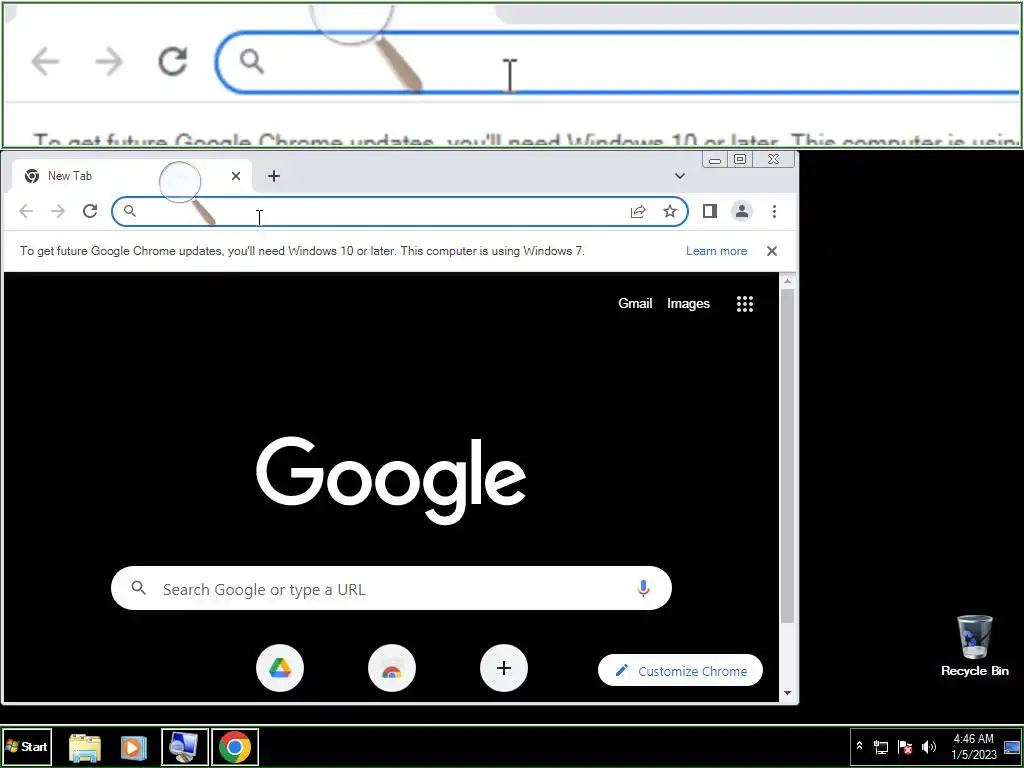The height and width of the screenshot is (768, 1024).
Task: Click the search icon in the address bar
Action: (130, 211)
